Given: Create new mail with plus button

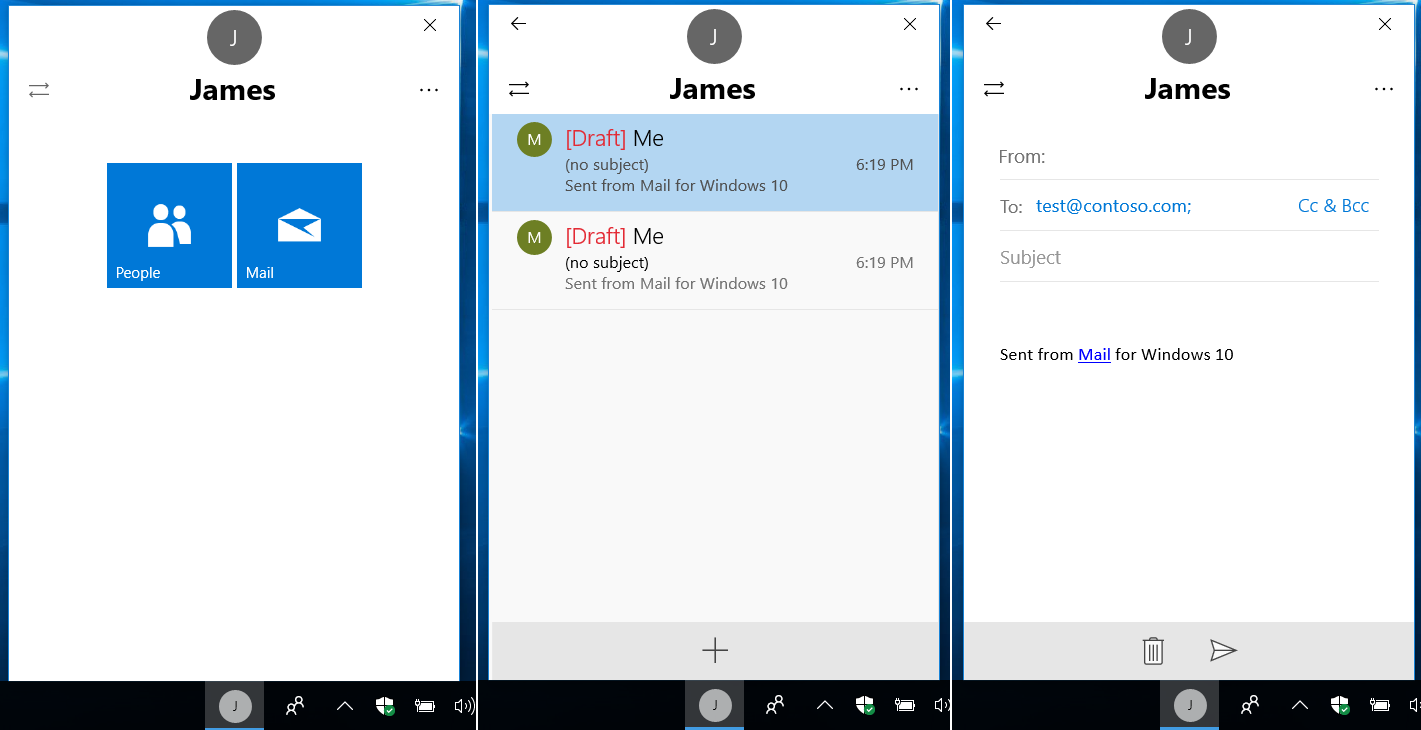Looking at the screenshot, I should [715, 651].
